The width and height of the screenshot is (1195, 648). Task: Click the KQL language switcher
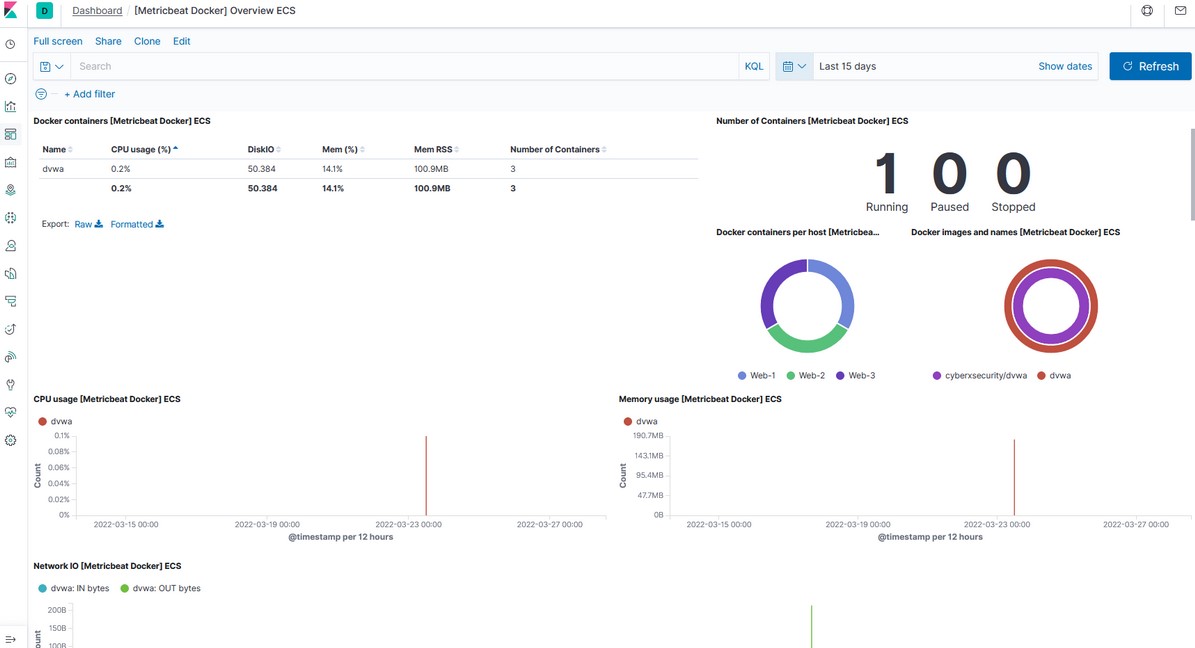[x=754, y=66]
